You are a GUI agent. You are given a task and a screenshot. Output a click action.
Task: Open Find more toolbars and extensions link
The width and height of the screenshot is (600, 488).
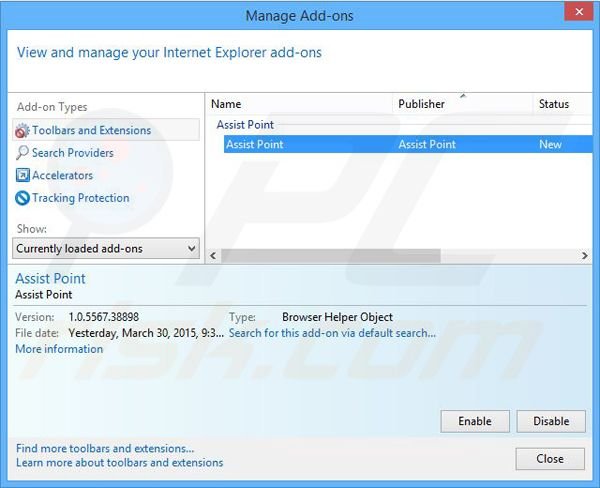click(105, 448)
